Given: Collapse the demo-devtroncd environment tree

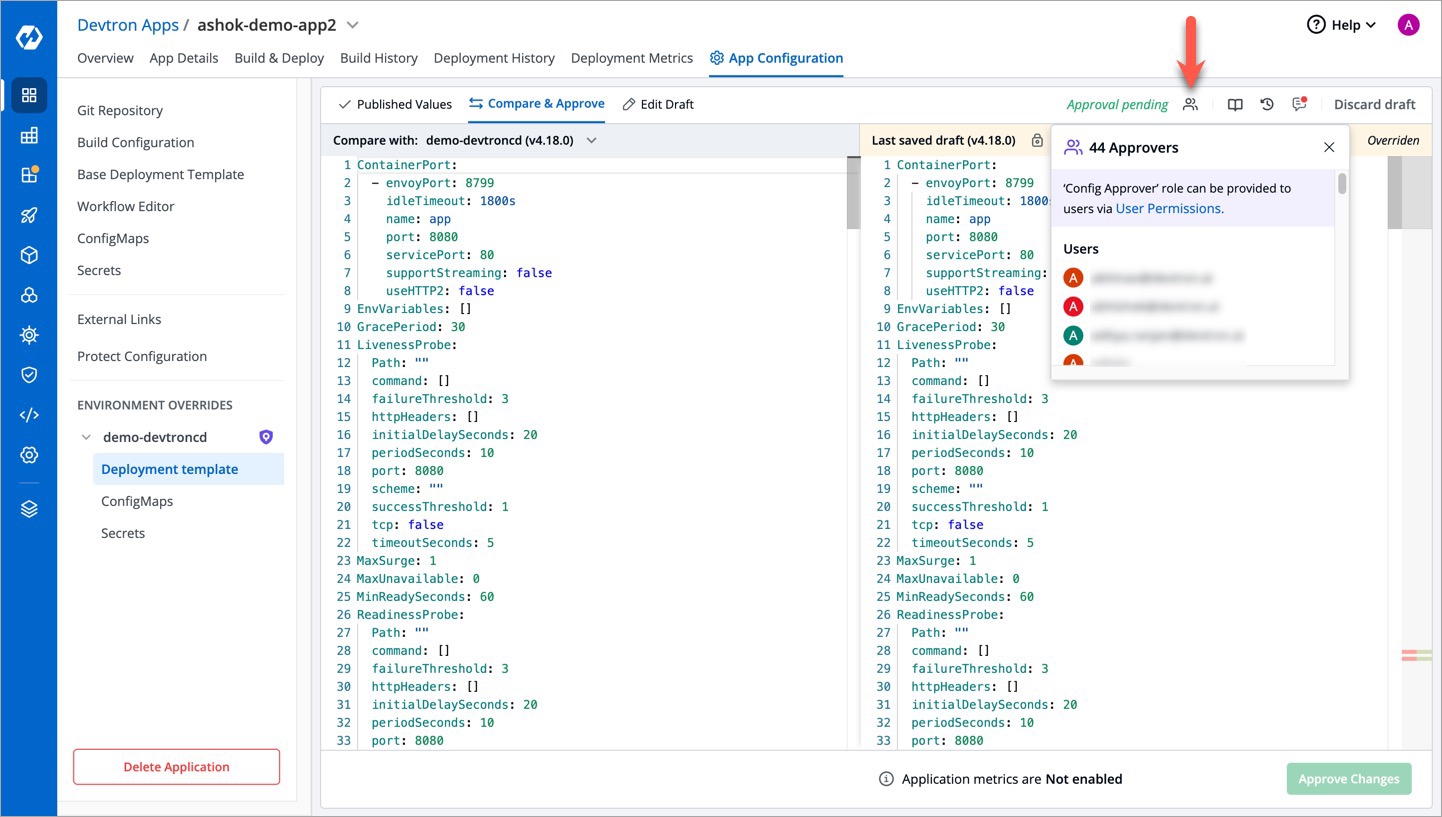Looking at the screenshot, I should (x=86, y=438).
